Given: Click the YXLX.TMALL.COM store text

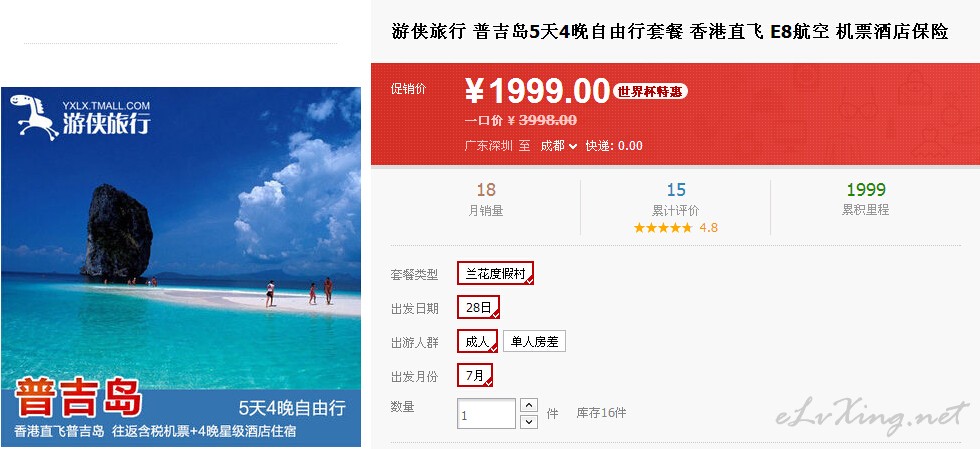Looking at the screenshot, I should coord(107,106).
